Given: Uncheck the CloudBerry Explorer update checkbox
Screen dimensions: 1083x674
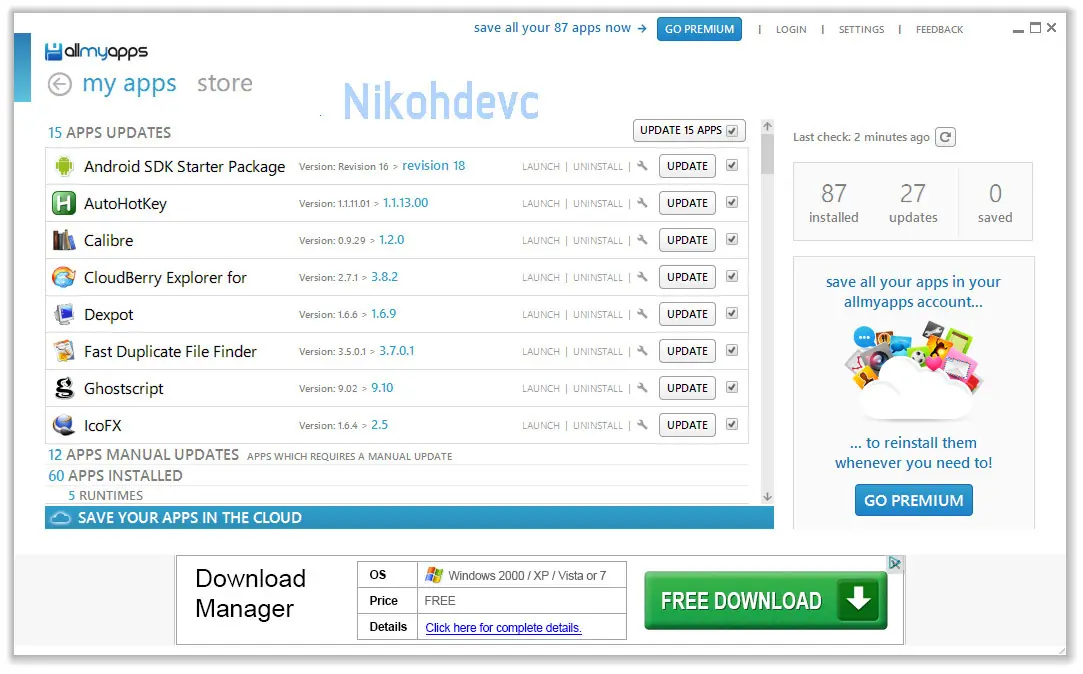Looking at the screenshot, I should [x=732, y=276].
